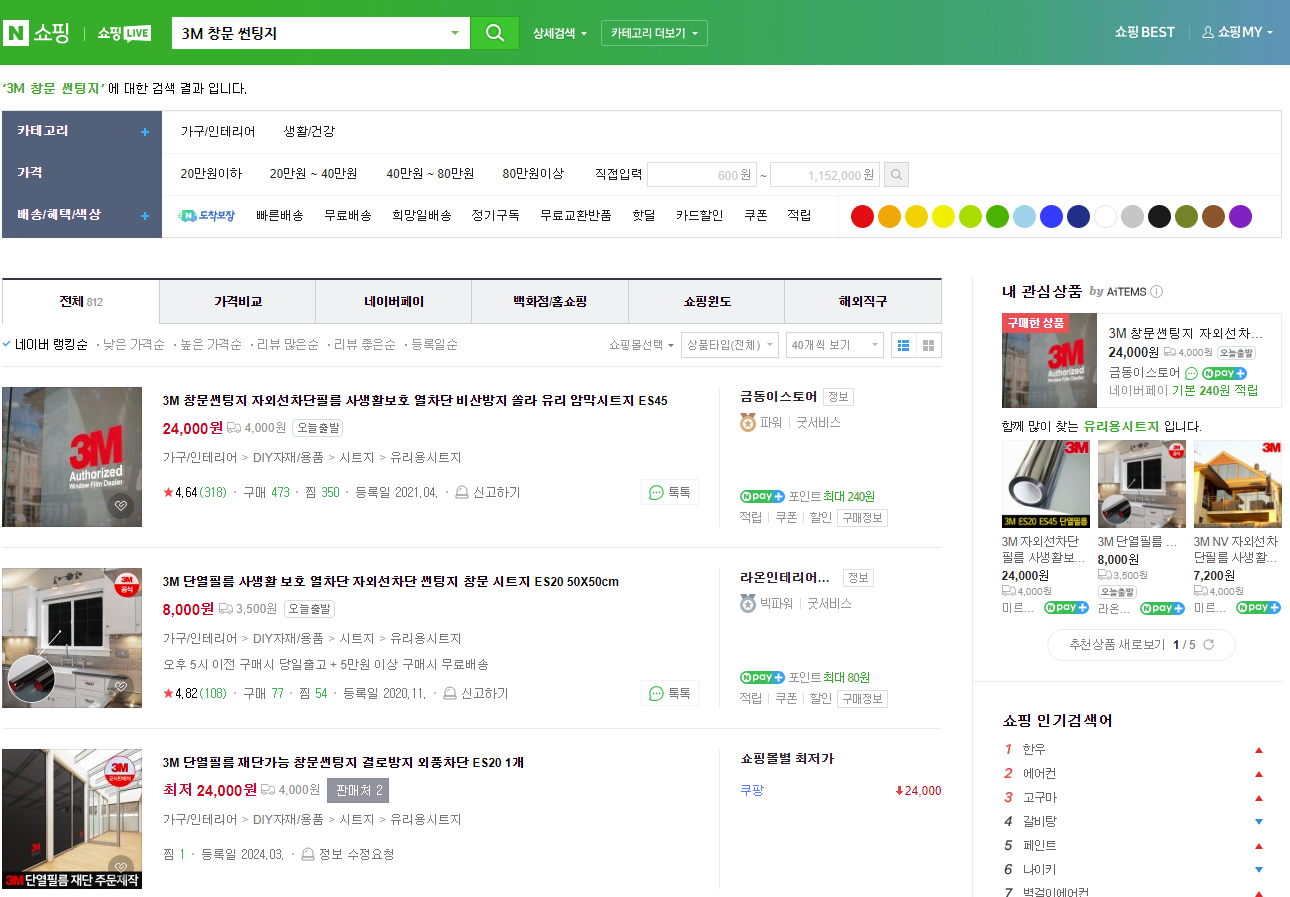Toggle 무료배송 filter
Screen dimensions: 1290x897
pyautogui.click(x=348, y=216)
